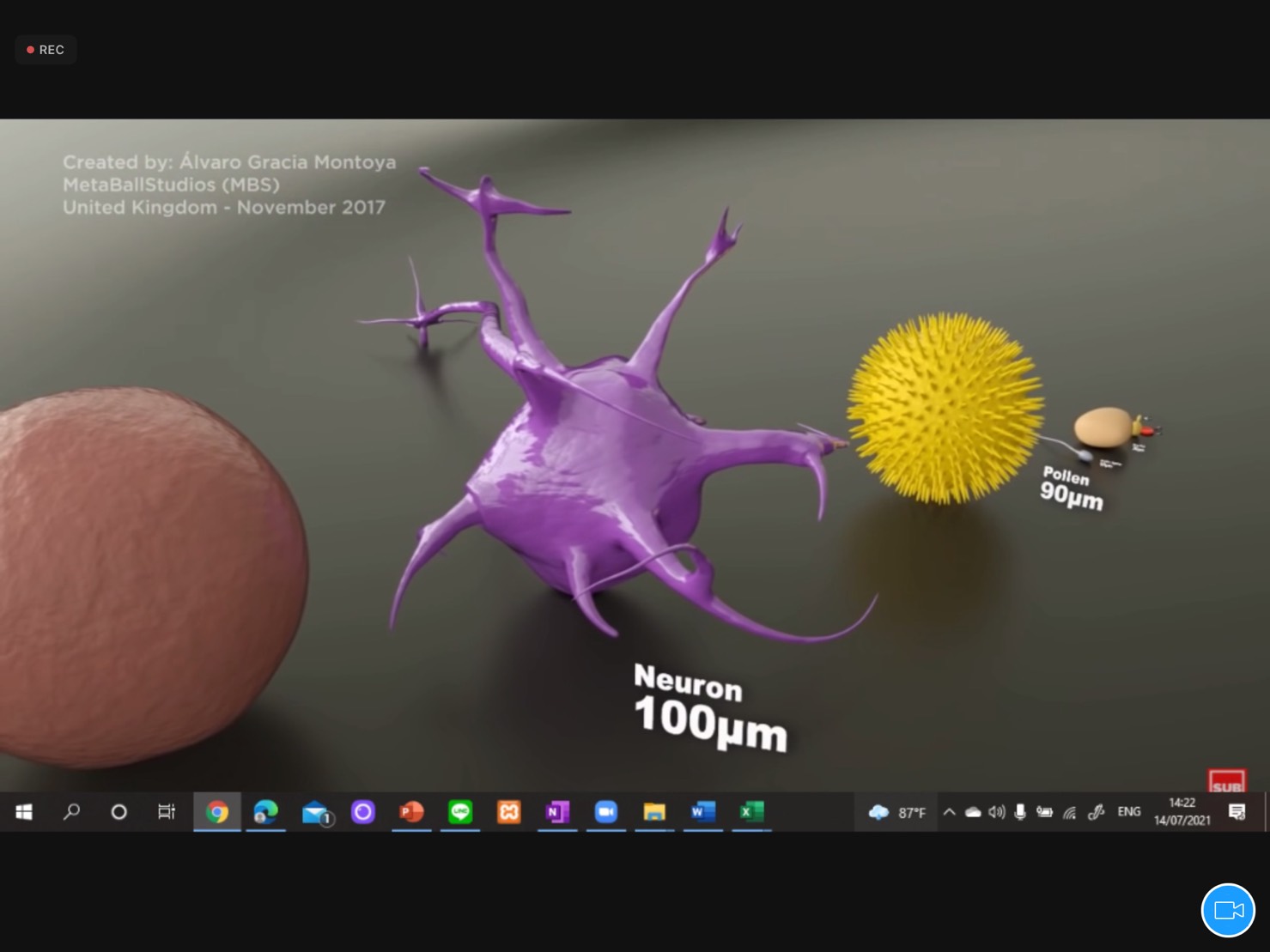
Task: Open the Wi-Fi network tray icon
Action: tap(1070, 812)
